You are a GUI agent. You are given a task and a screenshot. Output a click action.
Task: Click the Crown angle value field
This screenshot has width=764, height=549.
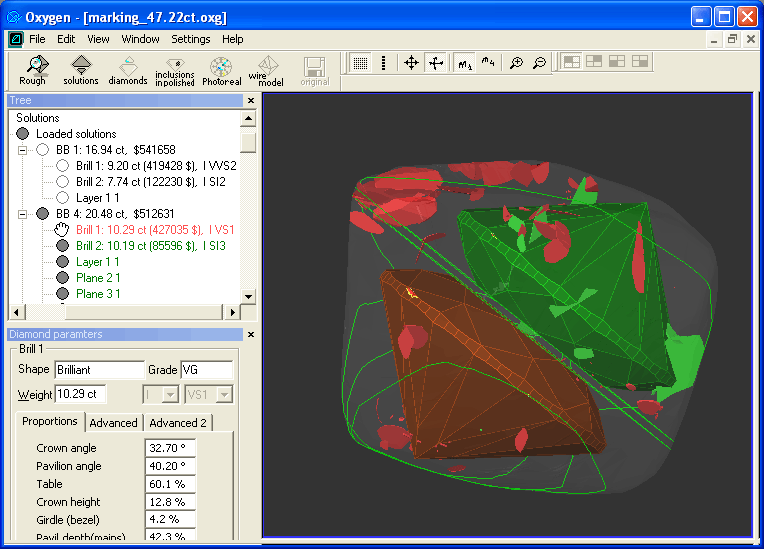point(170,448)
